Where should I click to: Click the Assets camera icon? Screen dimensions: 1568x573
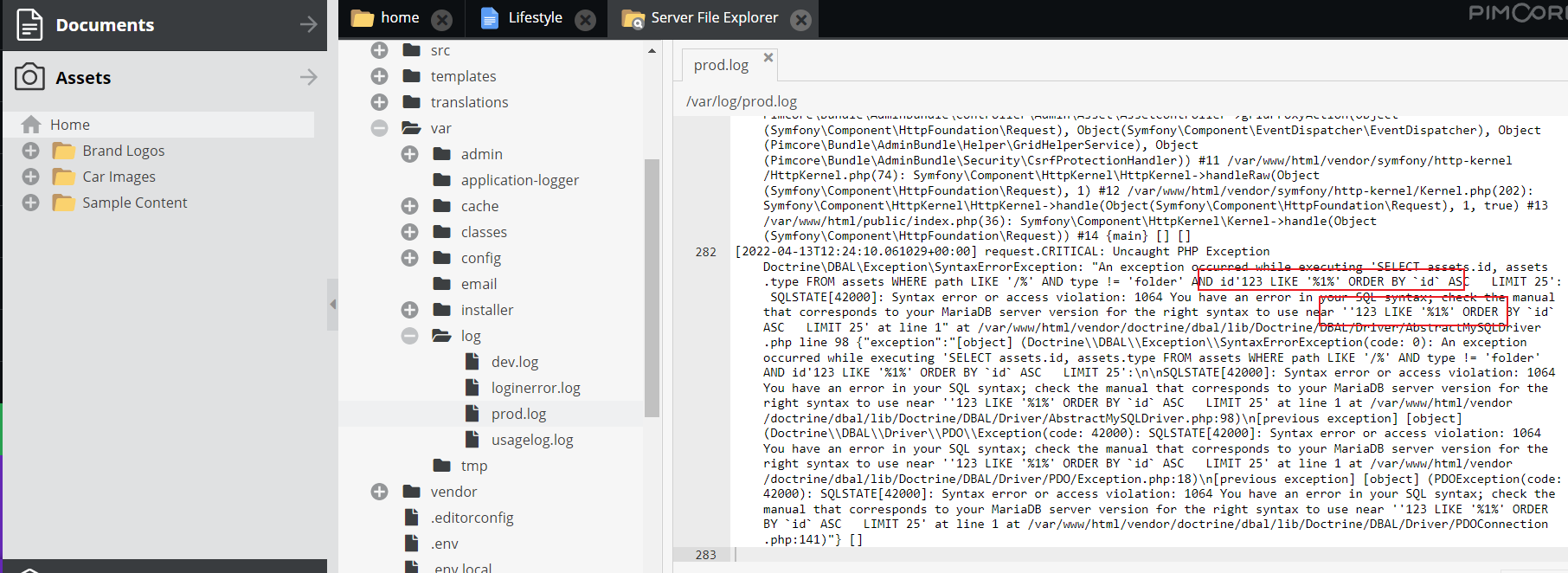29,77
